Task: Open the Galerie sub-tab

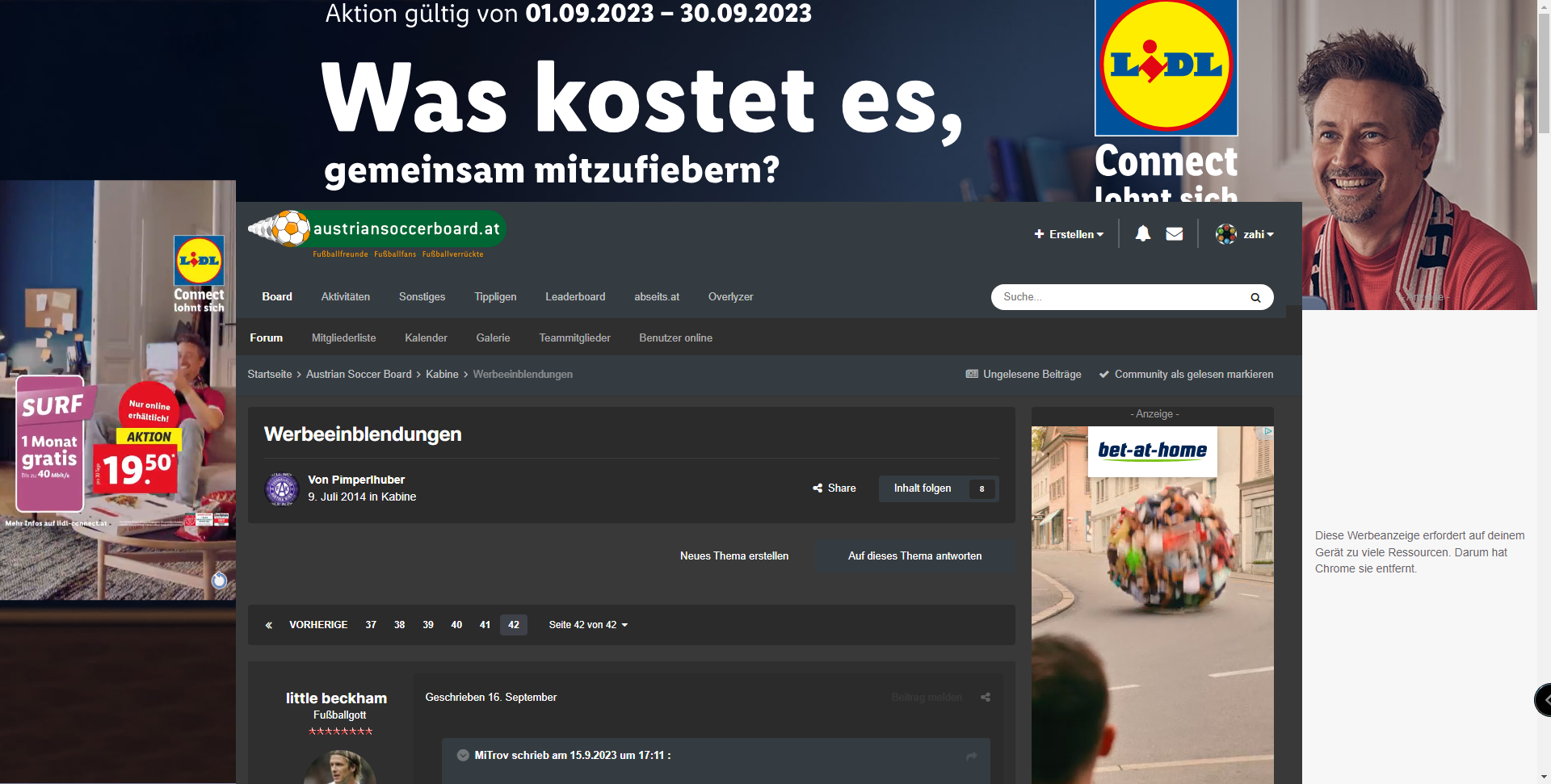Action: pyautogui.click(x=493, y=338)
